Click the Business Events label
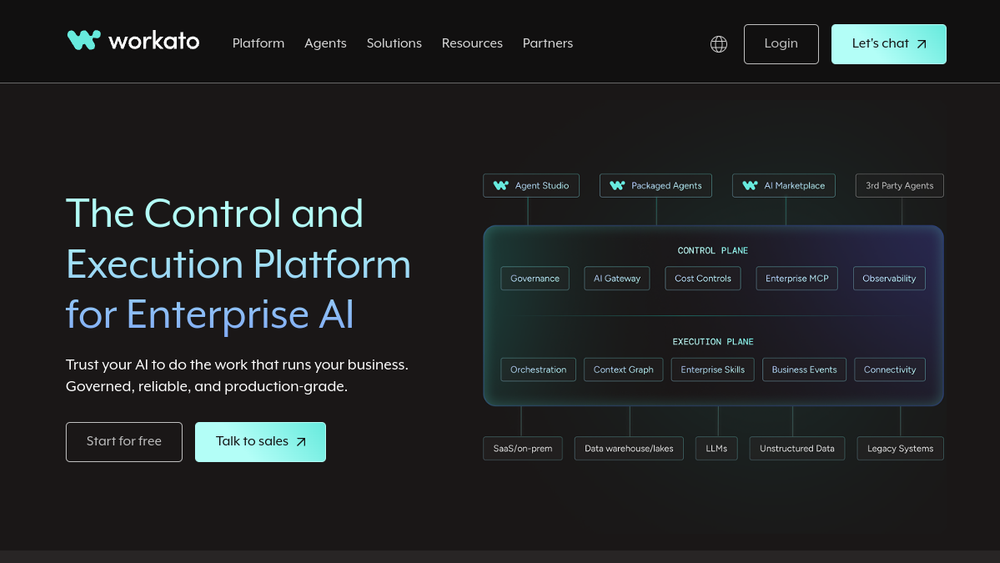Screen dimensions: 1000x563 click(804, 370)
